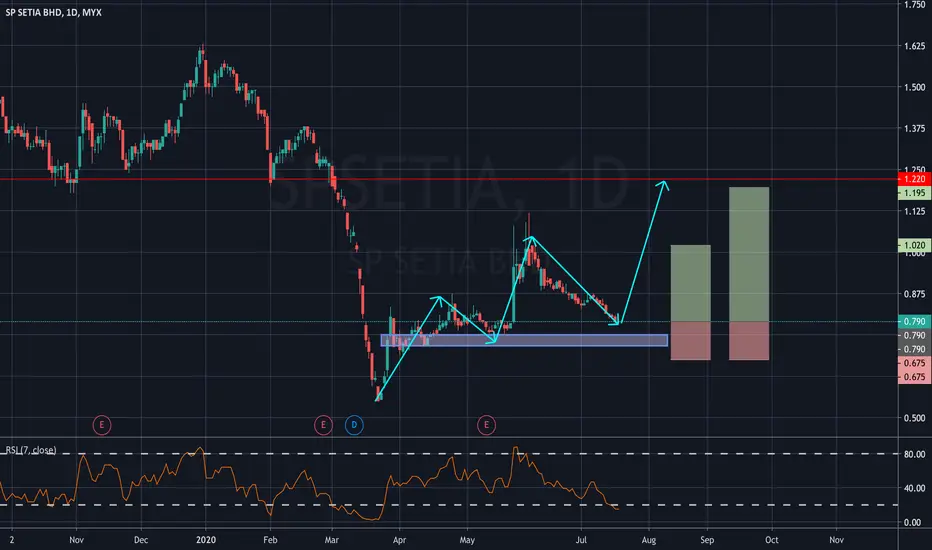The image size is (932, 550).
Task: Click the 1.625 price axis label
Action: point(914,46)
